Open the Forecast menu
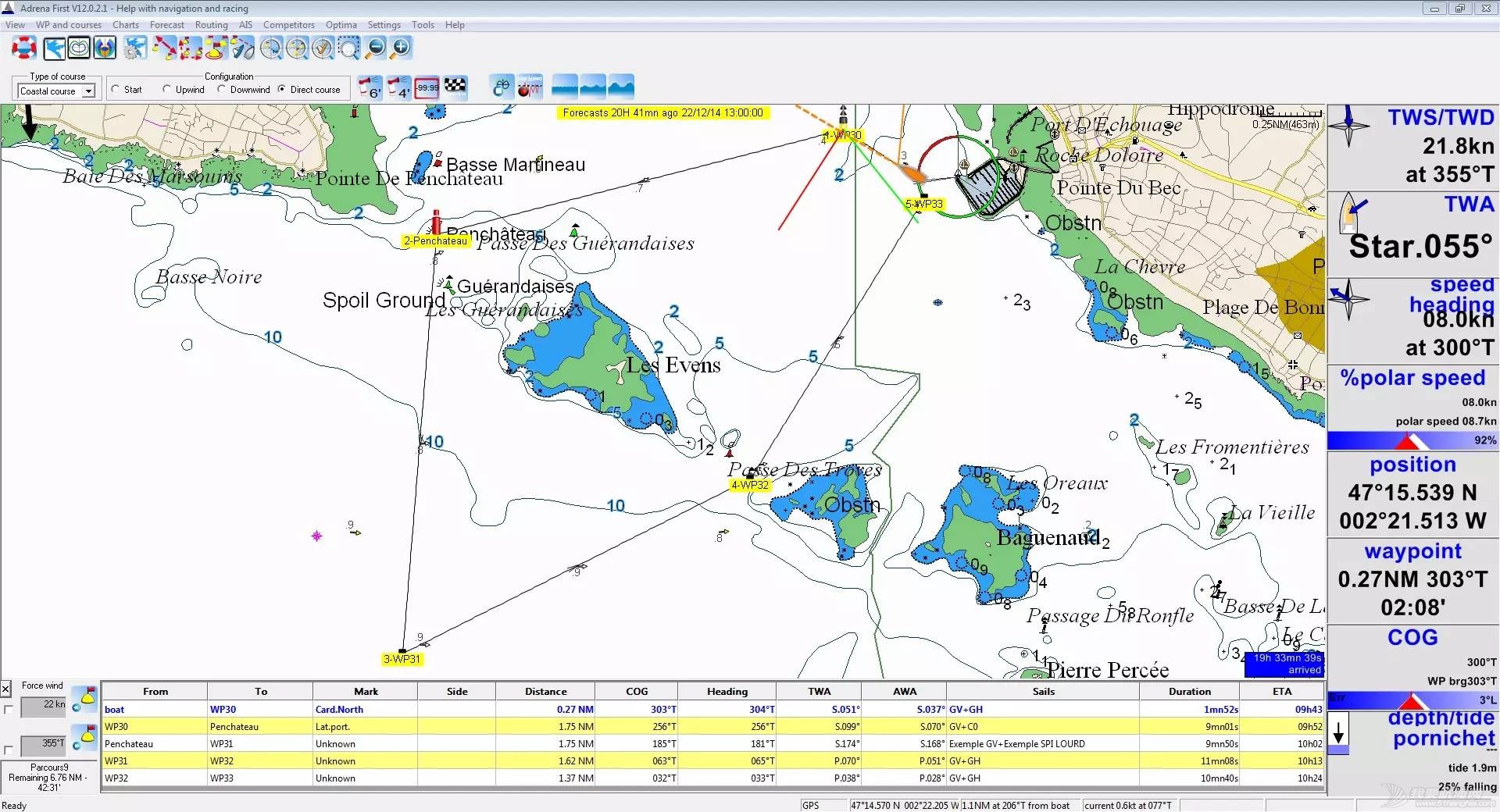 [167, 25]
